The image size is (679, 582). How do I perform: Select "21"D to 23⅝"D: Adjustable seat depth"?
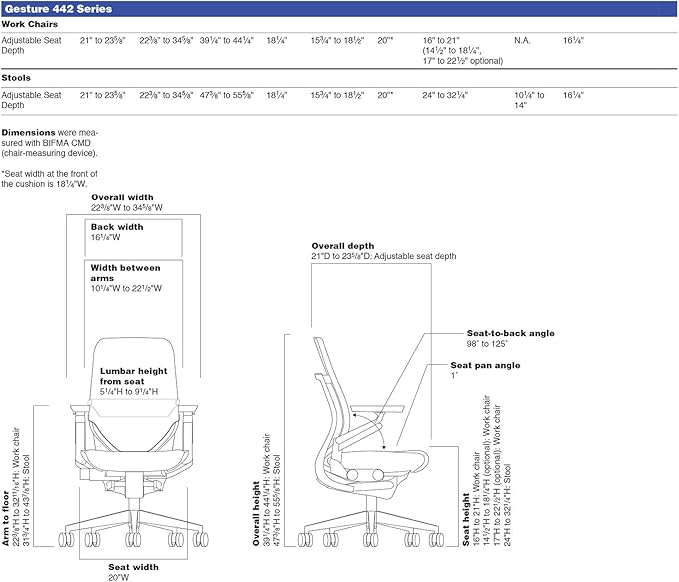coord(384,256)
